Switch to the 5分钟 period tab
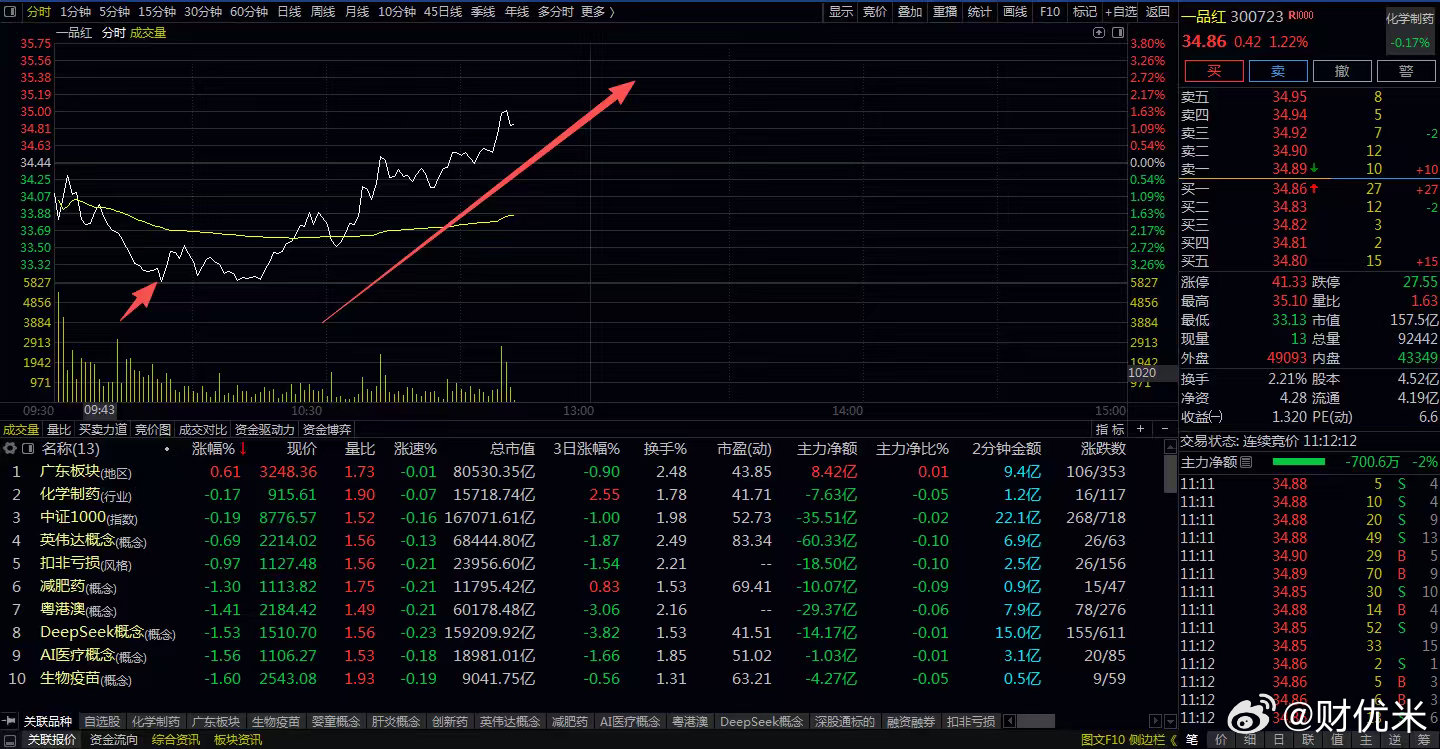 114,12
